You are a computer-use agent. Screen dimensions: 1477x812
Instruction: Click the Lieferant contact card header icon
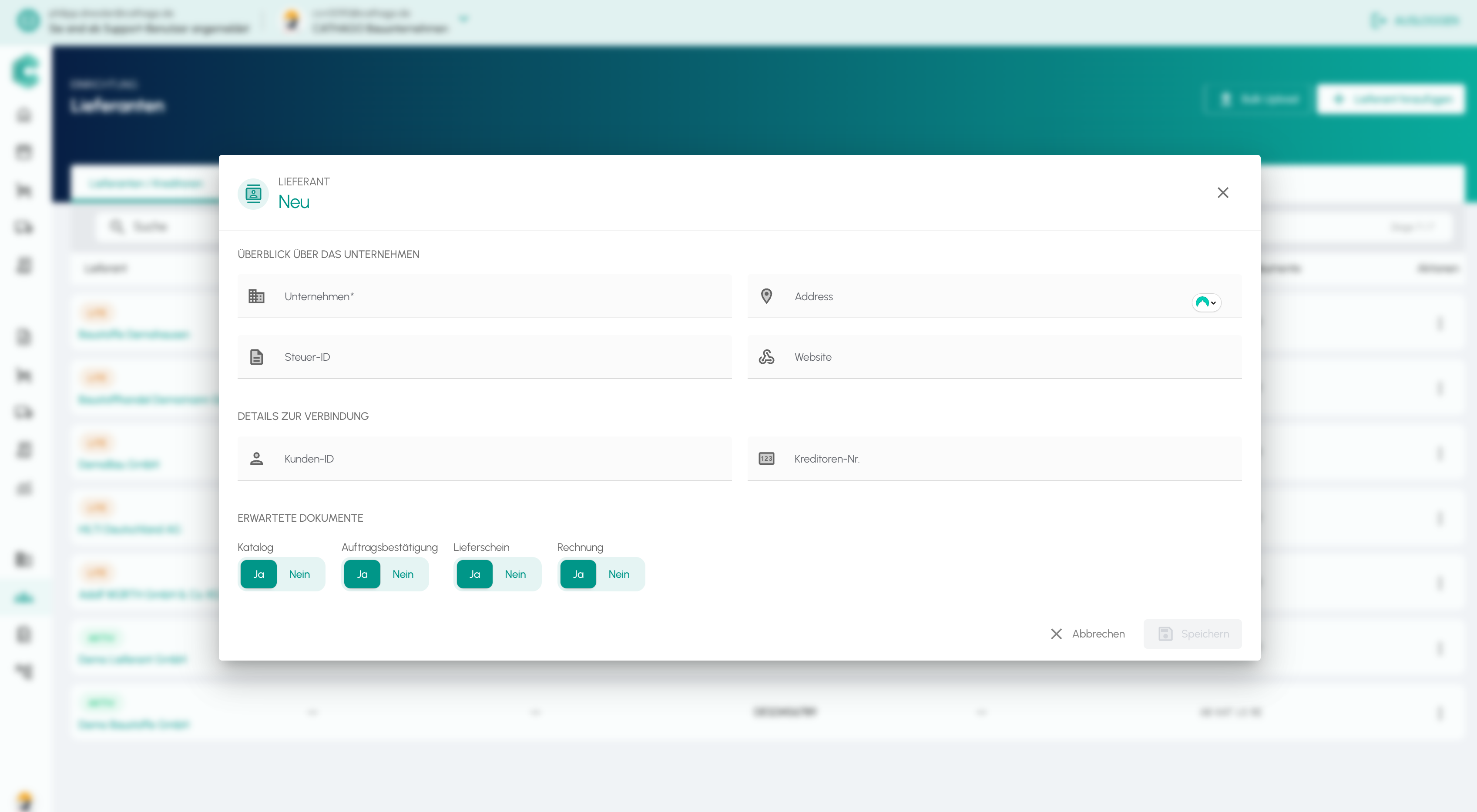pos(253,194)
